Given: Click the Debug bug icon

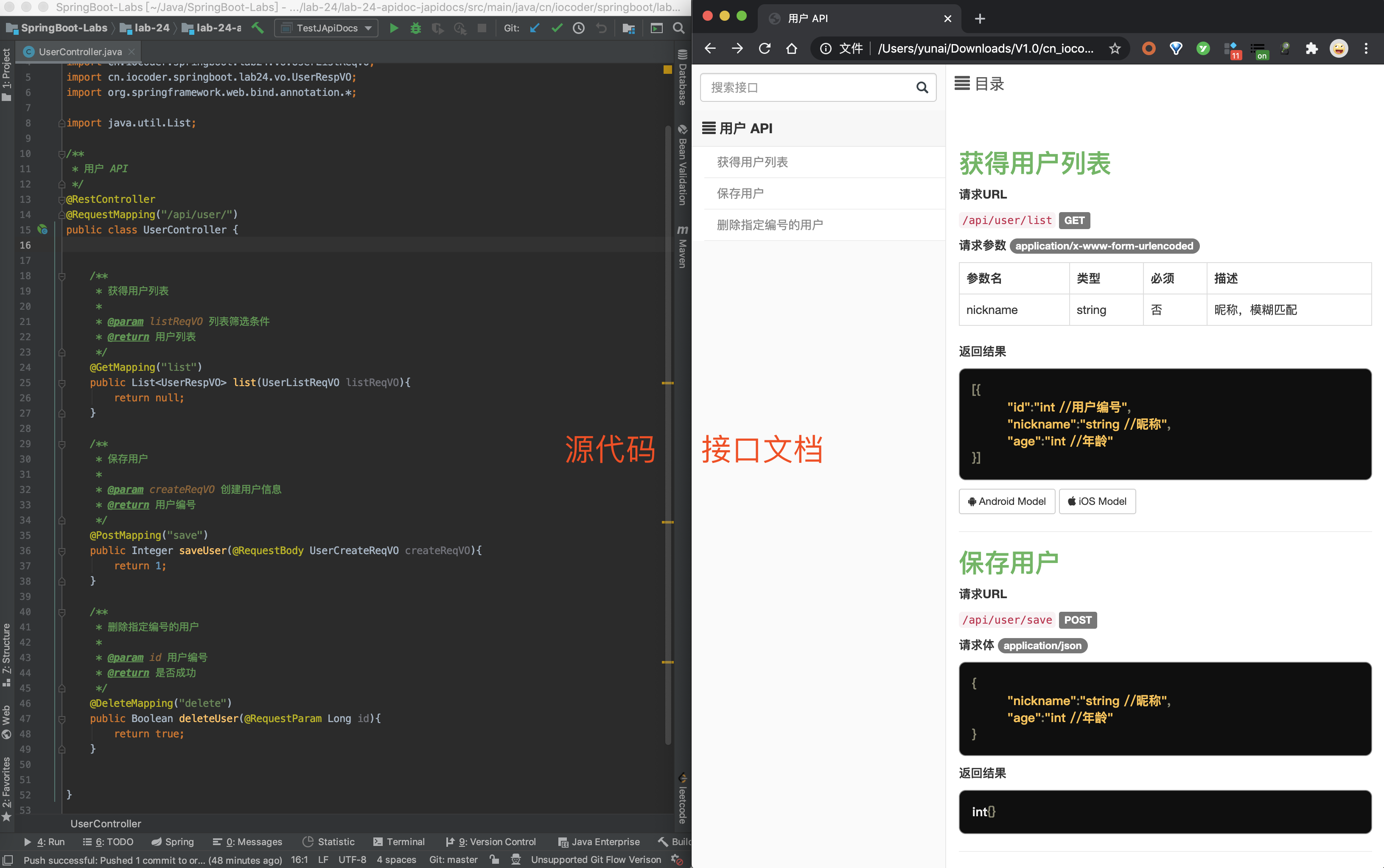Looking at the screenshot, I should pos(416,28).
